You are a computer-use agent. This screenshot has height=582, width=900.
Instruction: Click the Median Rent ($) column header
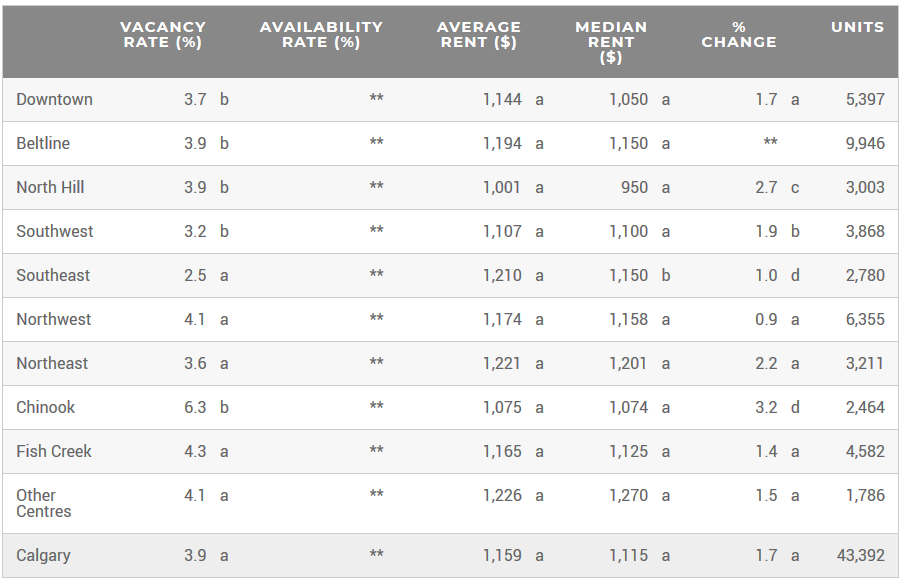611,42
